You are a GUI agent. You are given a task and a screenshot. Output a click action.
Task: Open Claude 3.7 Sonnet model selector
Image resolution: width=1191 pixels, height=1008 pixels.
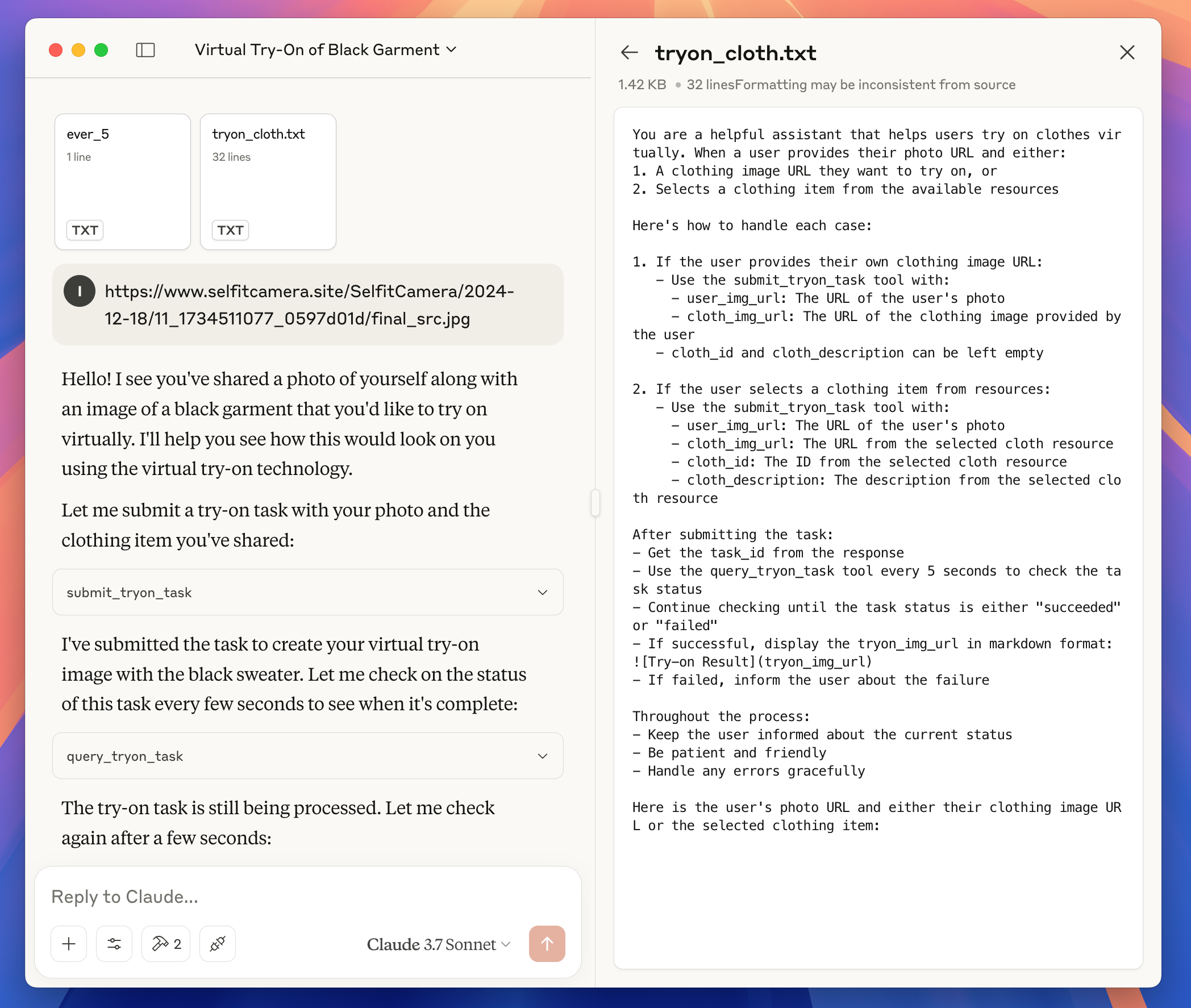(438, 944)
